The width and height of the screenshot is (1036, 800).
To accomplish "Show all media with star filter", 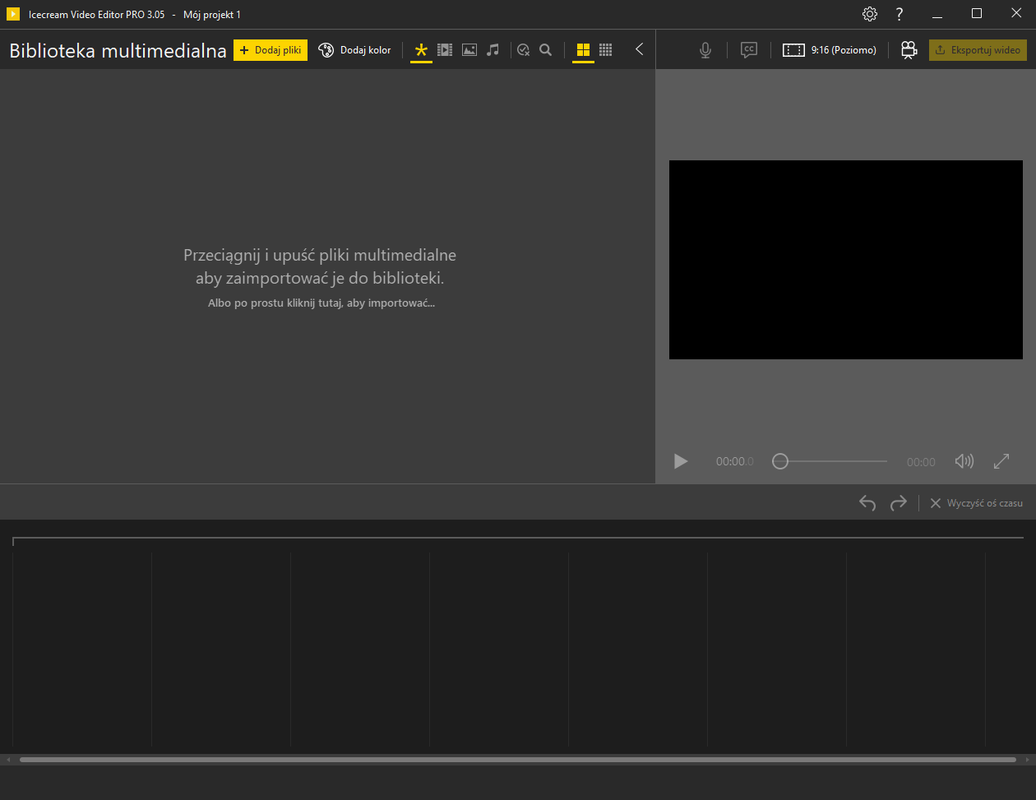I will 421,50.
